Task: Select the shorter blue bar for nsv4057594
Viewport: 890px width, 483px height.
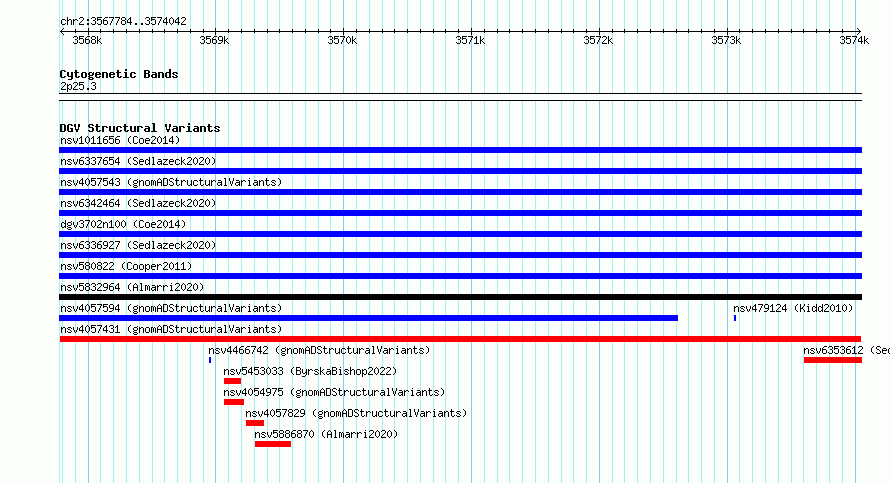Action: (368, 318)
